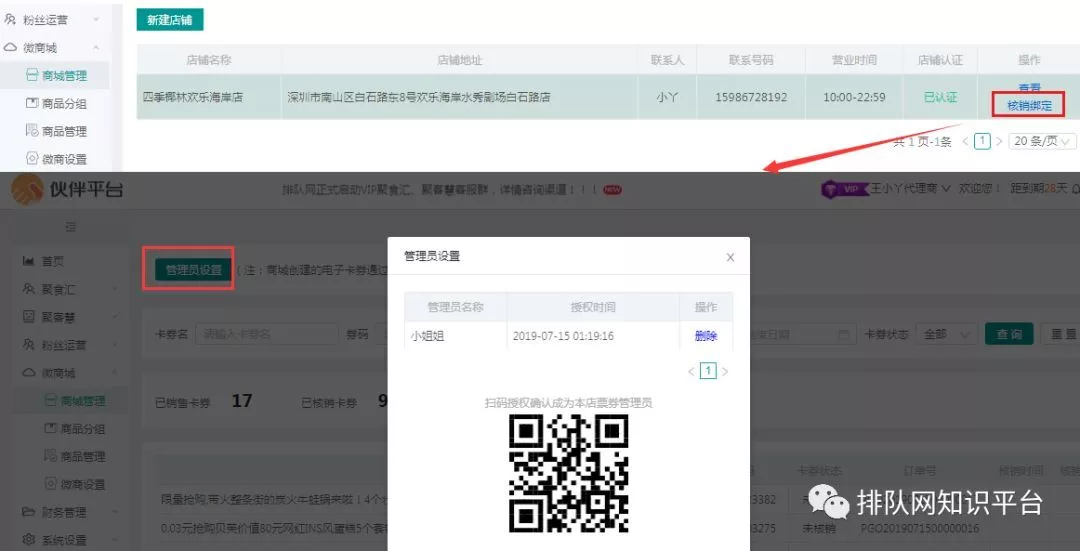Click the 核销绑定 link in store row
Viewport: 1080px width, 551px height.
(x=1029, y=105)
